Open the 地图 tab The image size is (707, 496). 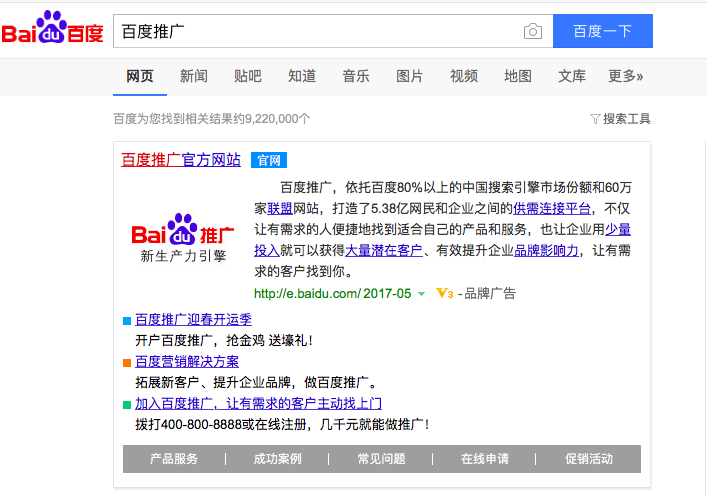point(518,76)
